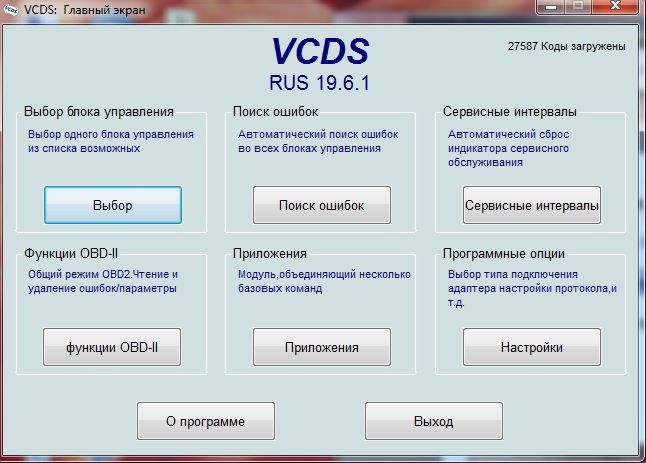This screenshot has width=646, height=463.
Task: Minimize the VCDS window
Action: (x=547, y=6)
